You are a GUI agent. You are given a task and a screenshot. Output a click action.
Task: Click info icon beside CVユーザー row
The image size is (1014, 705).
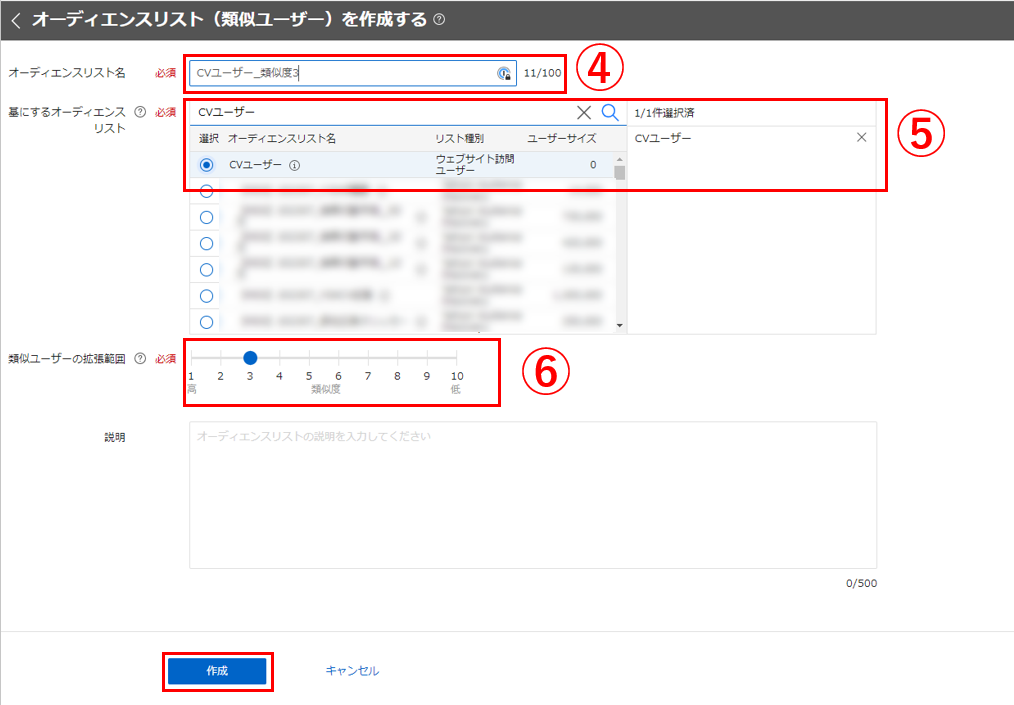294,165
